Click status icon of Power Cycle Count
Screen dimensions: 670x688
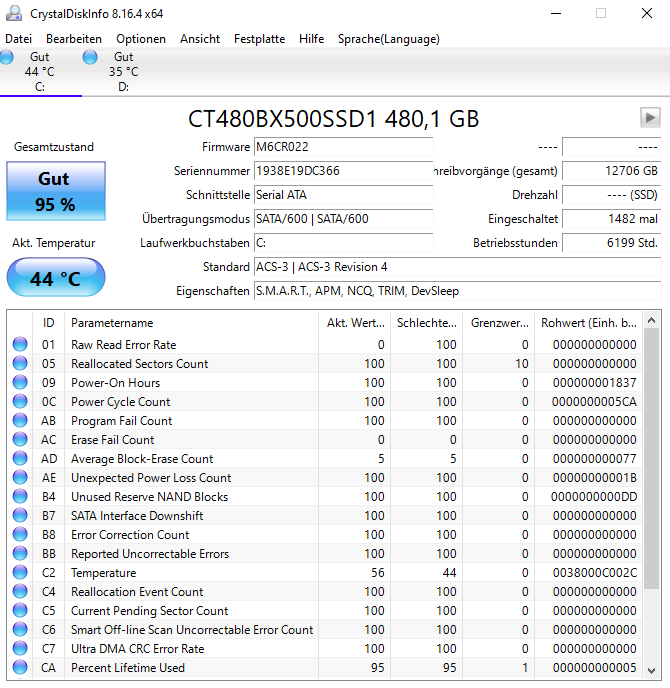click(20, 401)
